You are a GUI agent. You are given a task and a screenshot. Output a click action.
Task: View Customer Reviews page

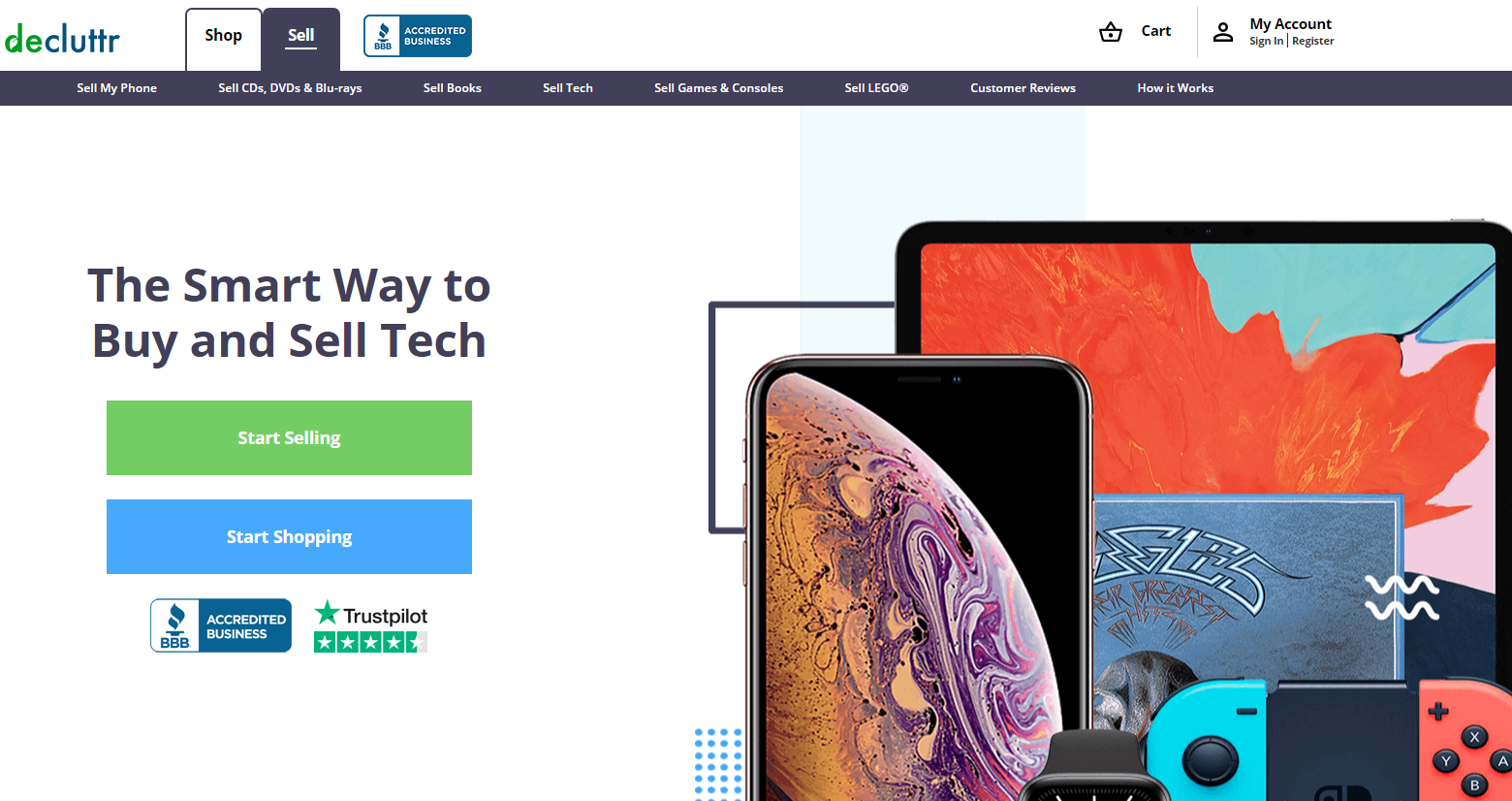coord(1024,88)
